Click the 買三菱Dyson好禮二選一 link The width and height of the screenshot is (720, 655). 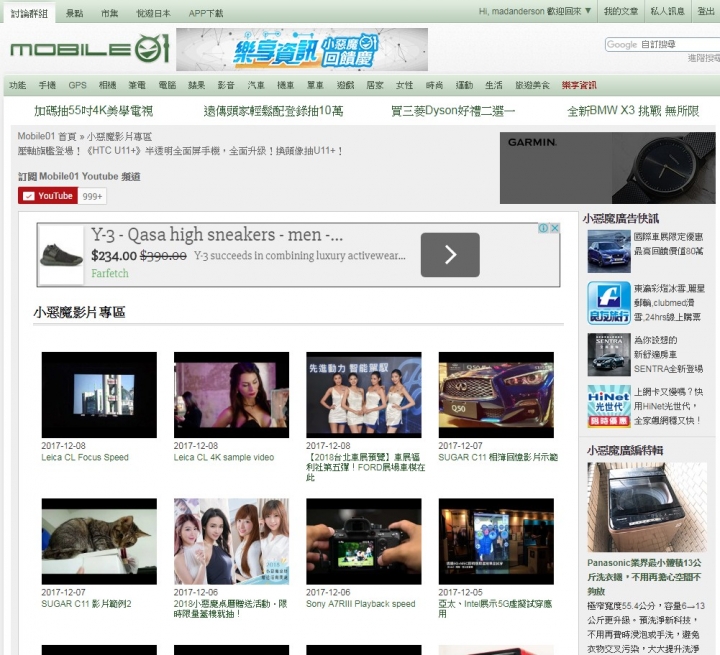point(453,111)
